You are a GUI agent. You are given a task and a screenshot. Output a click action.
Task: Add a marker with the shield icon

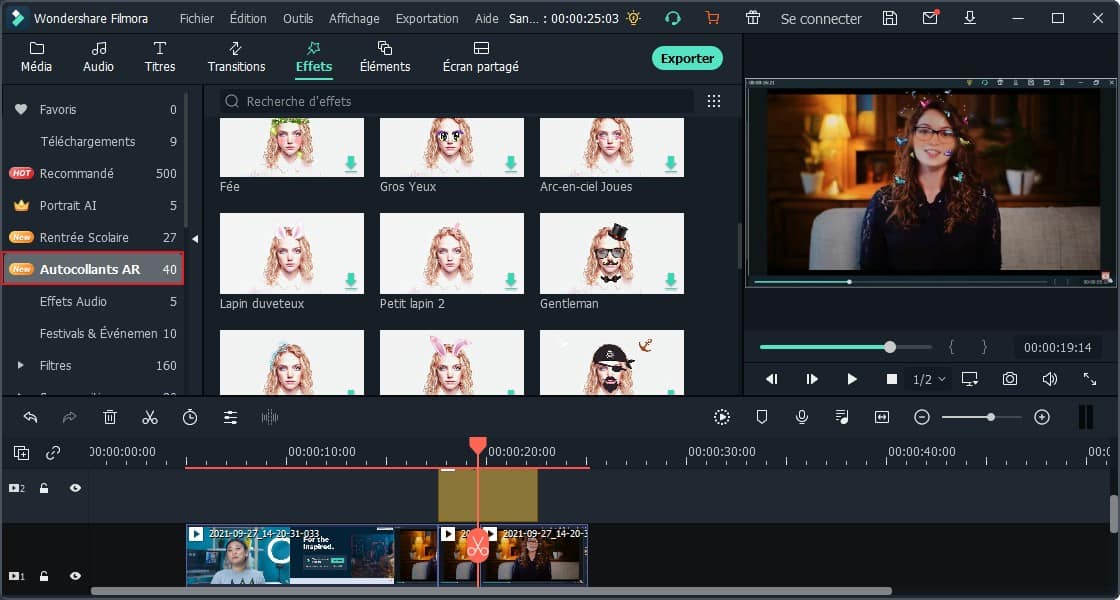[x=762, y=417]
